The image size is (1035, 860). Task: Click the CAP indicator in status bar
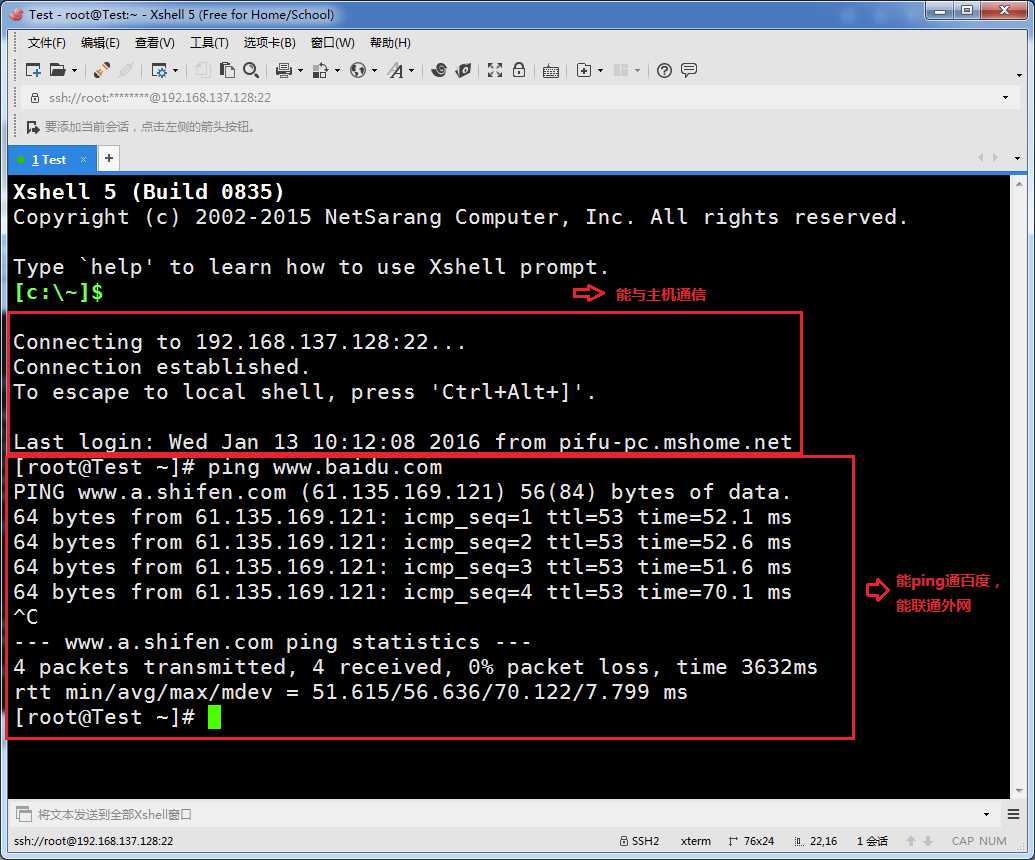(962, 841)
